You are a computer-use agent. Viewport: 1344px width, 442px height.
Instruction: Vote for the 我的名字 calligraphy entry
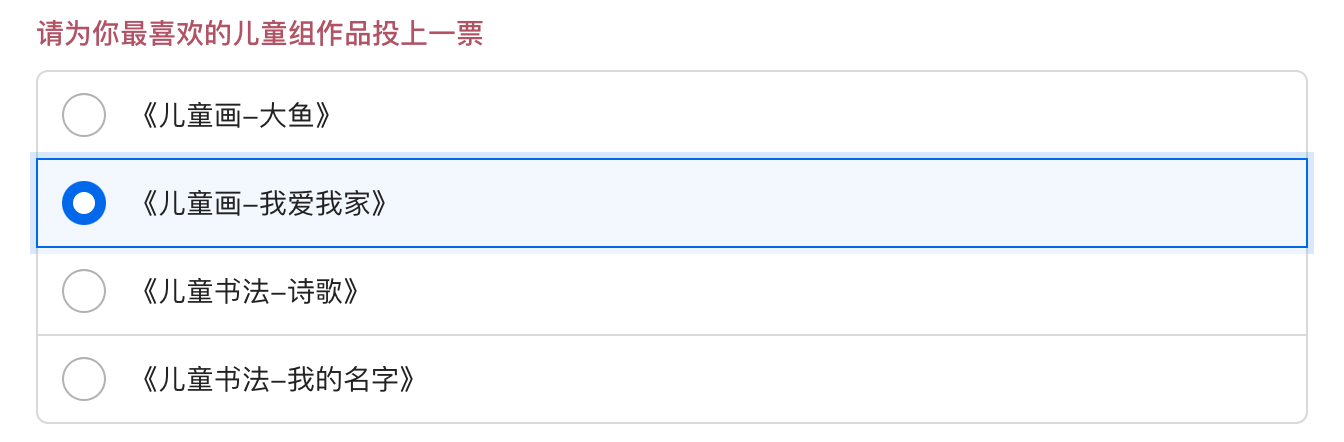click(84, 379)
